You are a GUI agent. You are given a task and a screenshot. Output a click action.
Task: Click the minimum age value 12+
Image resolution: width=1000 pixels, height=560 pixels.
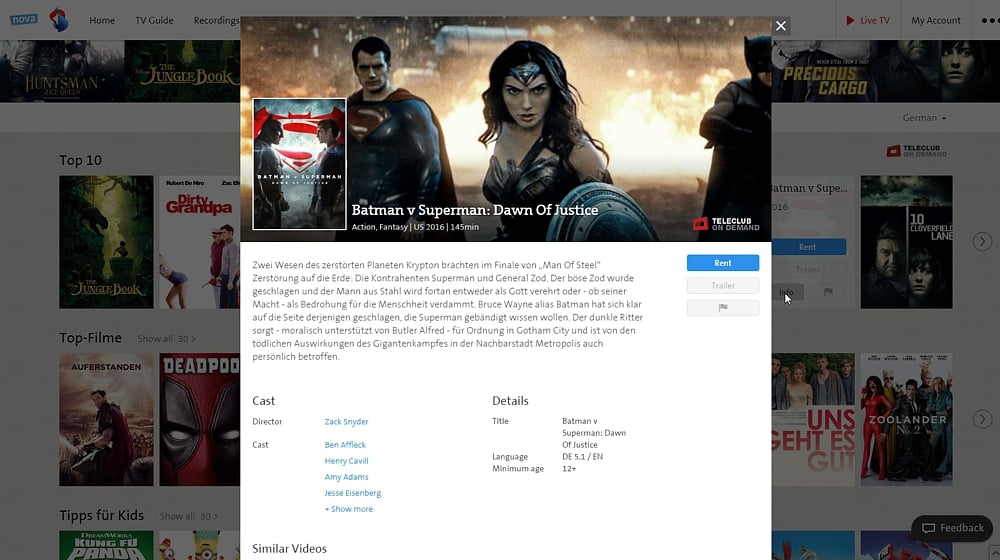click(569, 469)
